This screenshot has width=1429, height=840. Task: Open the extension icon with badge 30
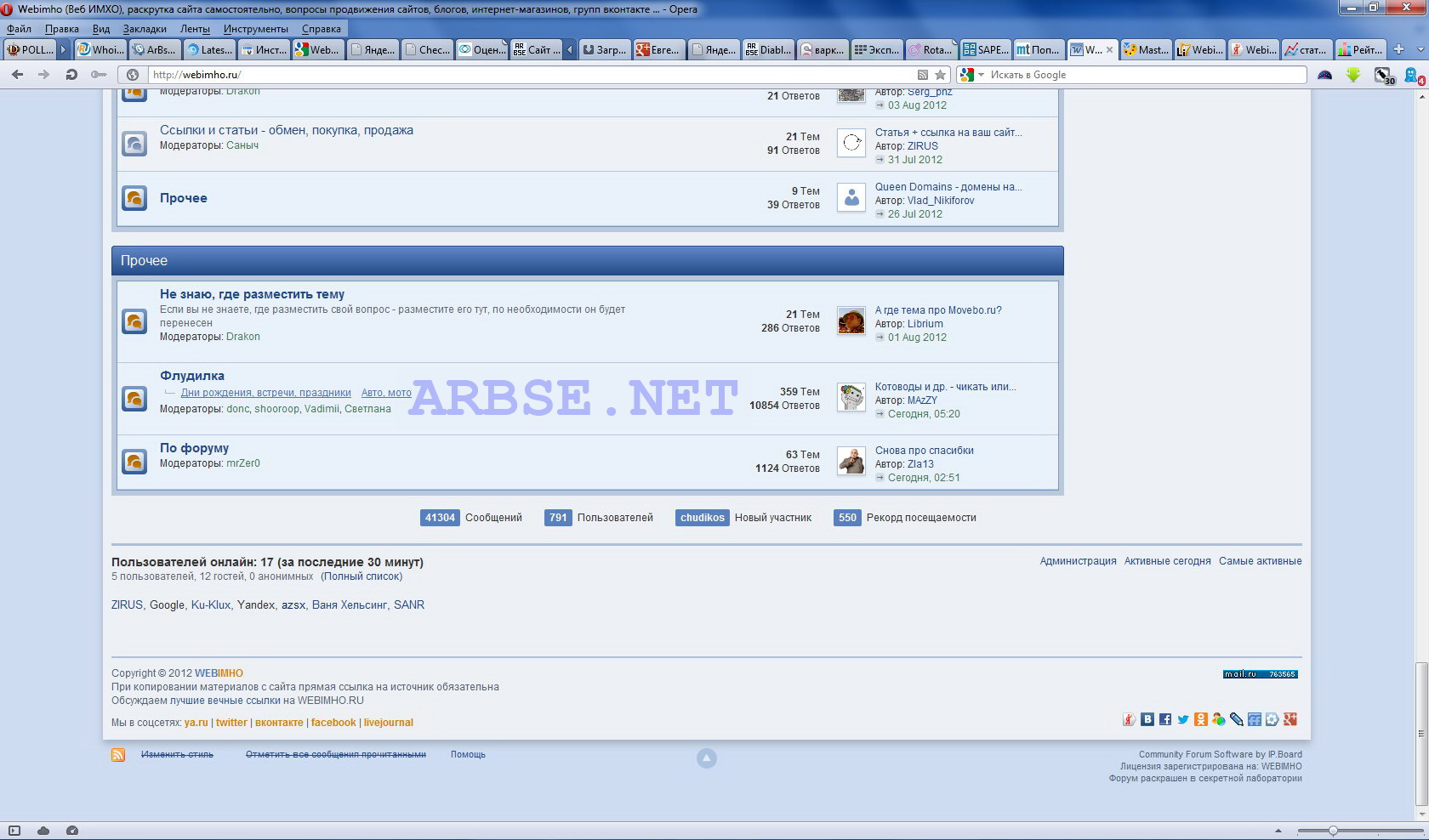click(1385, 76)
